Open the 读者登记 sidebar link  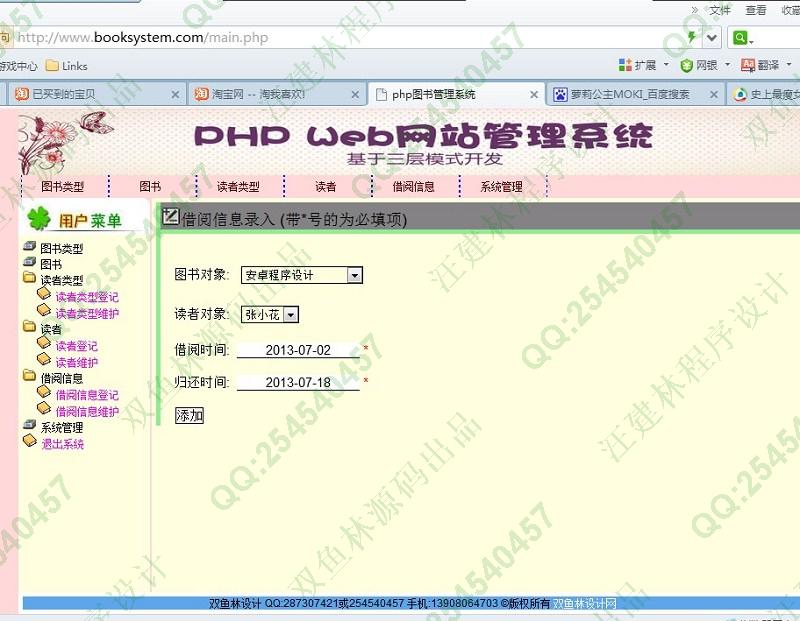77,346
